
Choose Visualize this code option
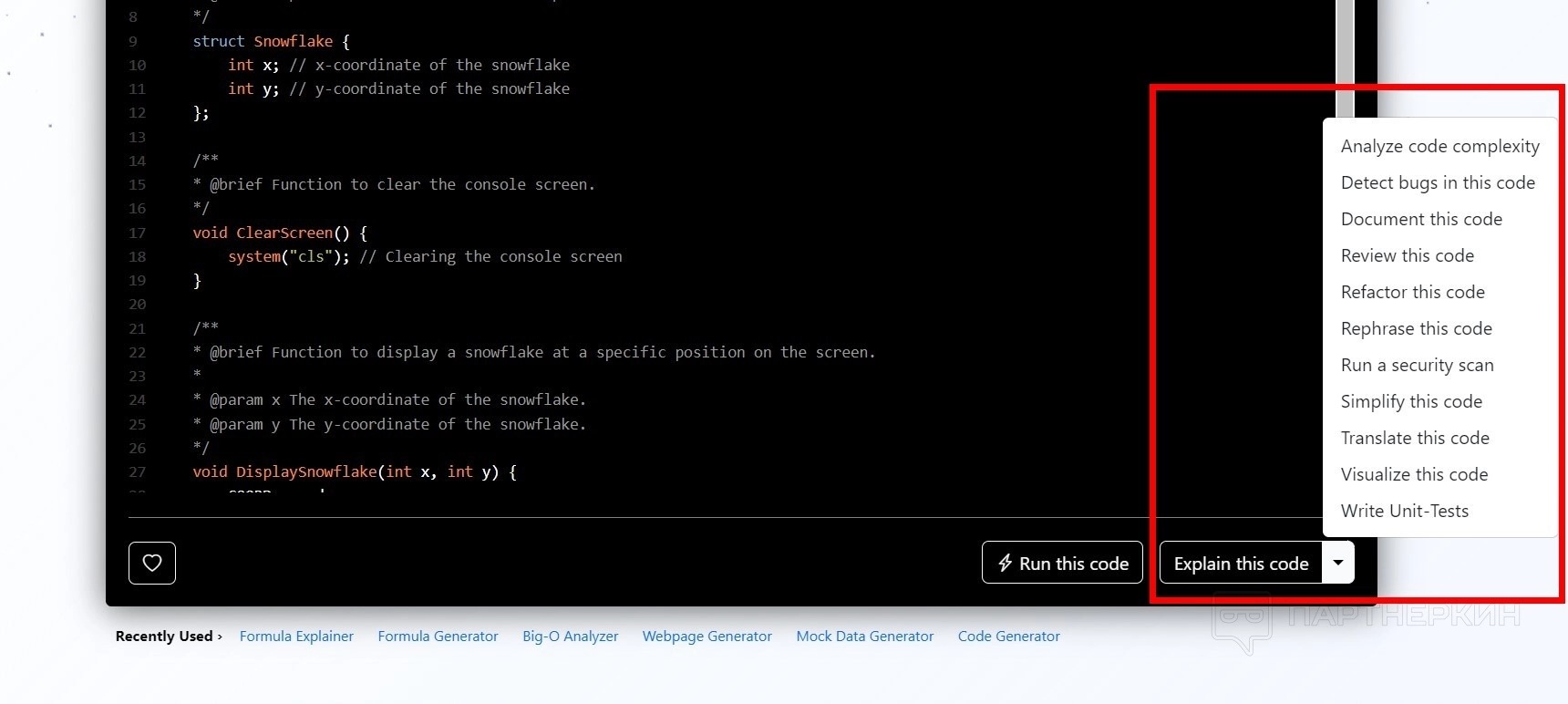tap(1414, 474)
